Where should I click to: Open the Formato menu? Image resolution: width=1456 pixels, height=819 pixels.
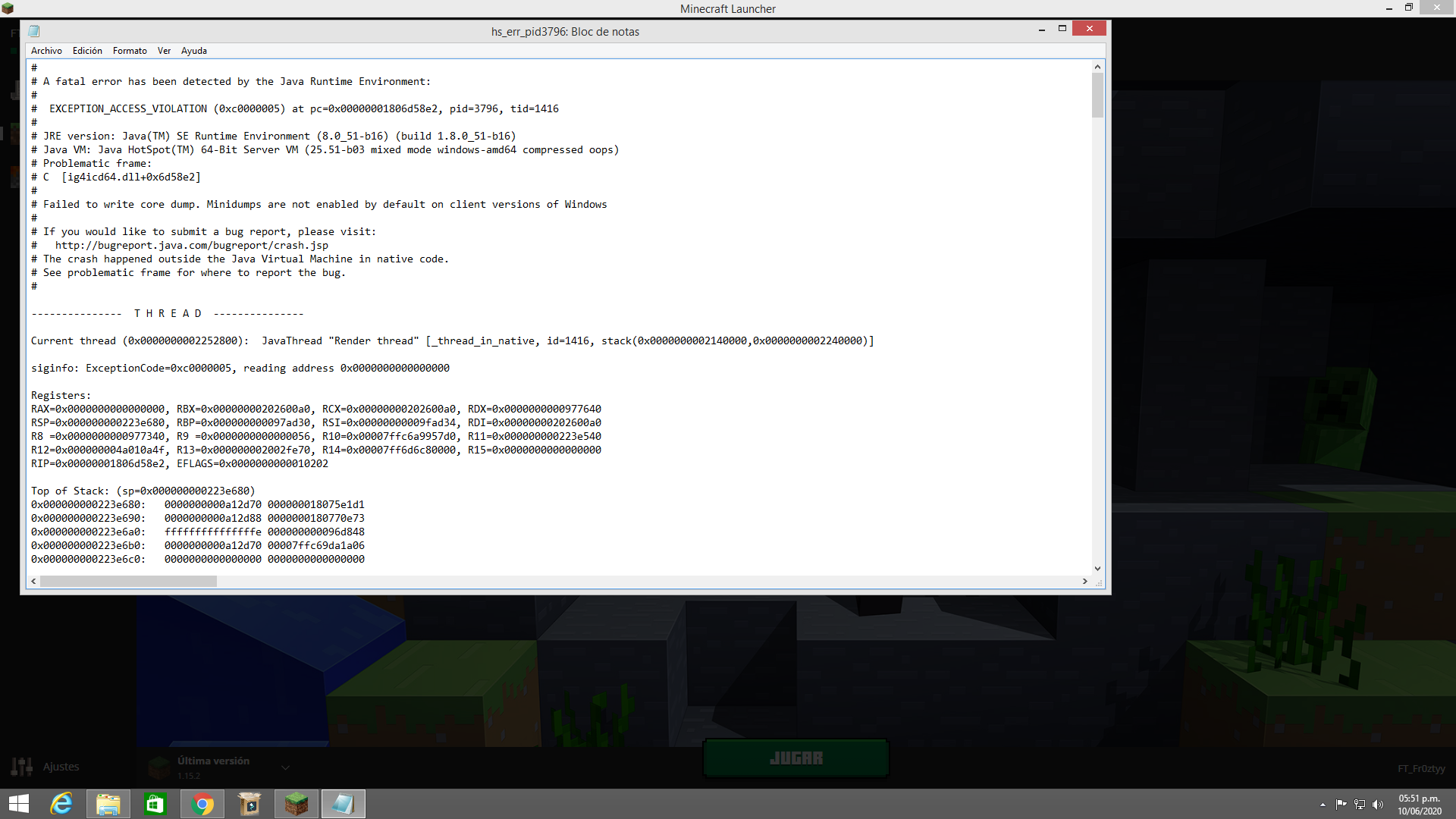point(130,51)
